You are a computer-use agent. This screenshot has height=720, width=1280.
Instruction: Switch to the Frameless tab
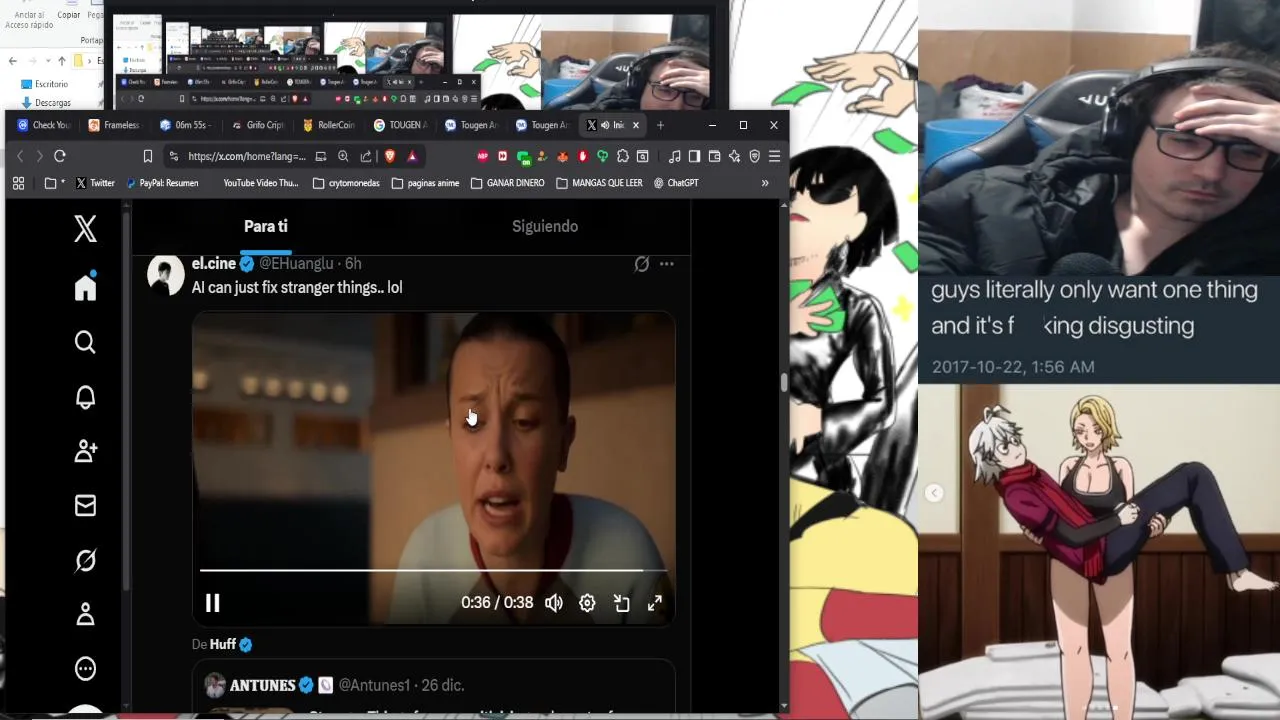coord(114,125)
